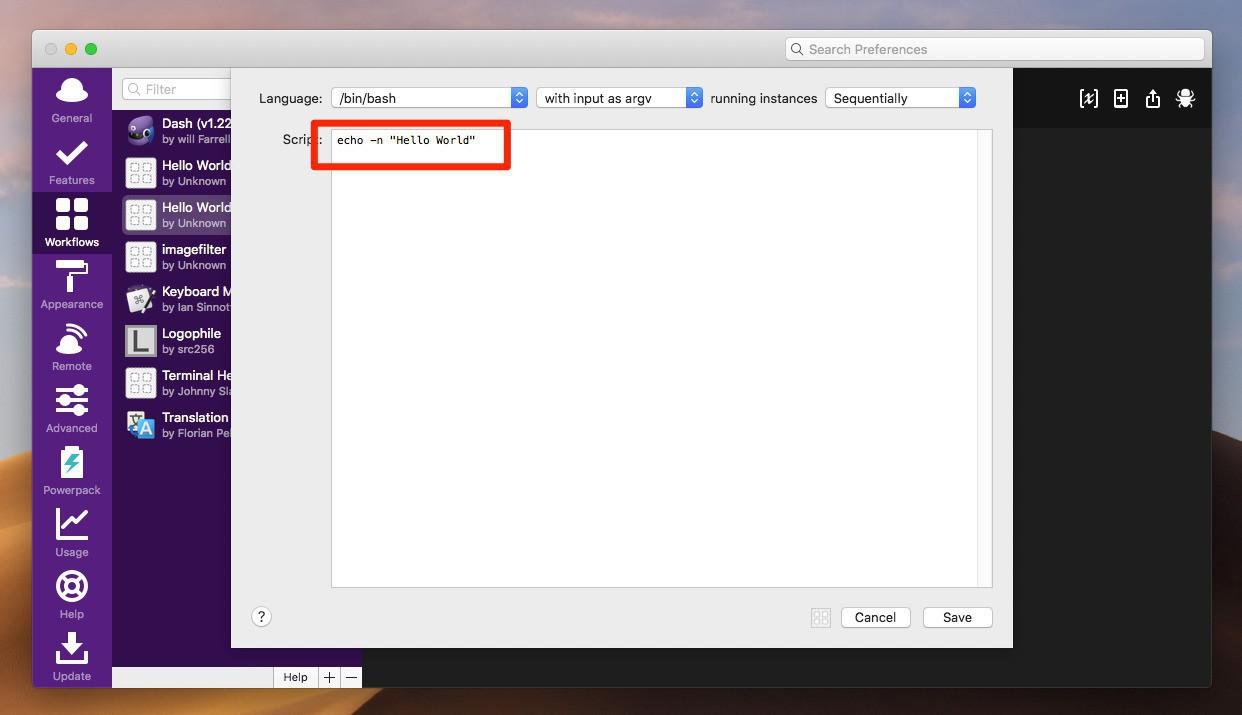Select the highlighted Hello World workflow

click(x=176, y=215)
